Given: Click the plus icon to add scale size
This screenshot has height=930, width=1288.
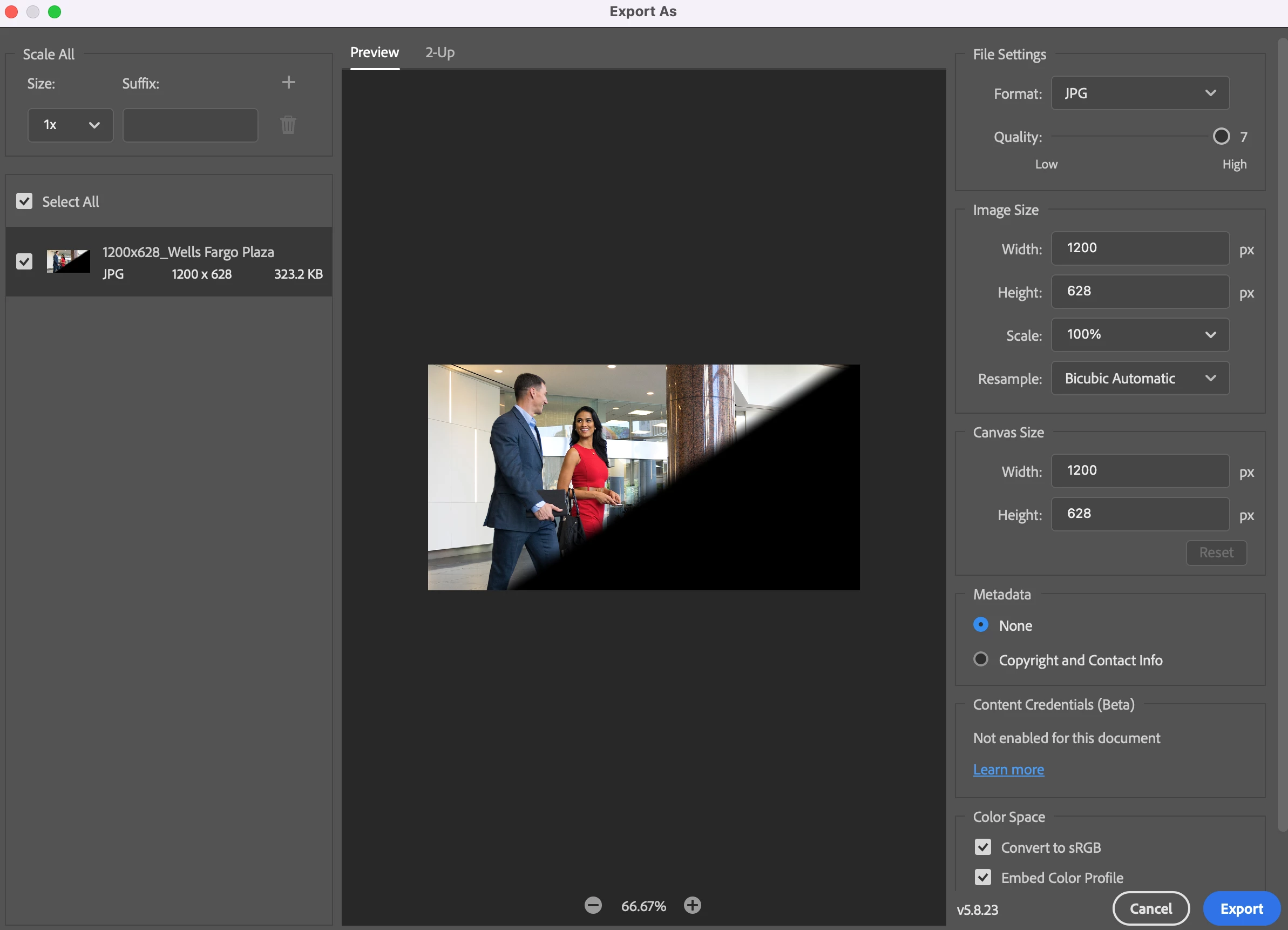Looking at the screenshot, I should (x=288, y=83).
